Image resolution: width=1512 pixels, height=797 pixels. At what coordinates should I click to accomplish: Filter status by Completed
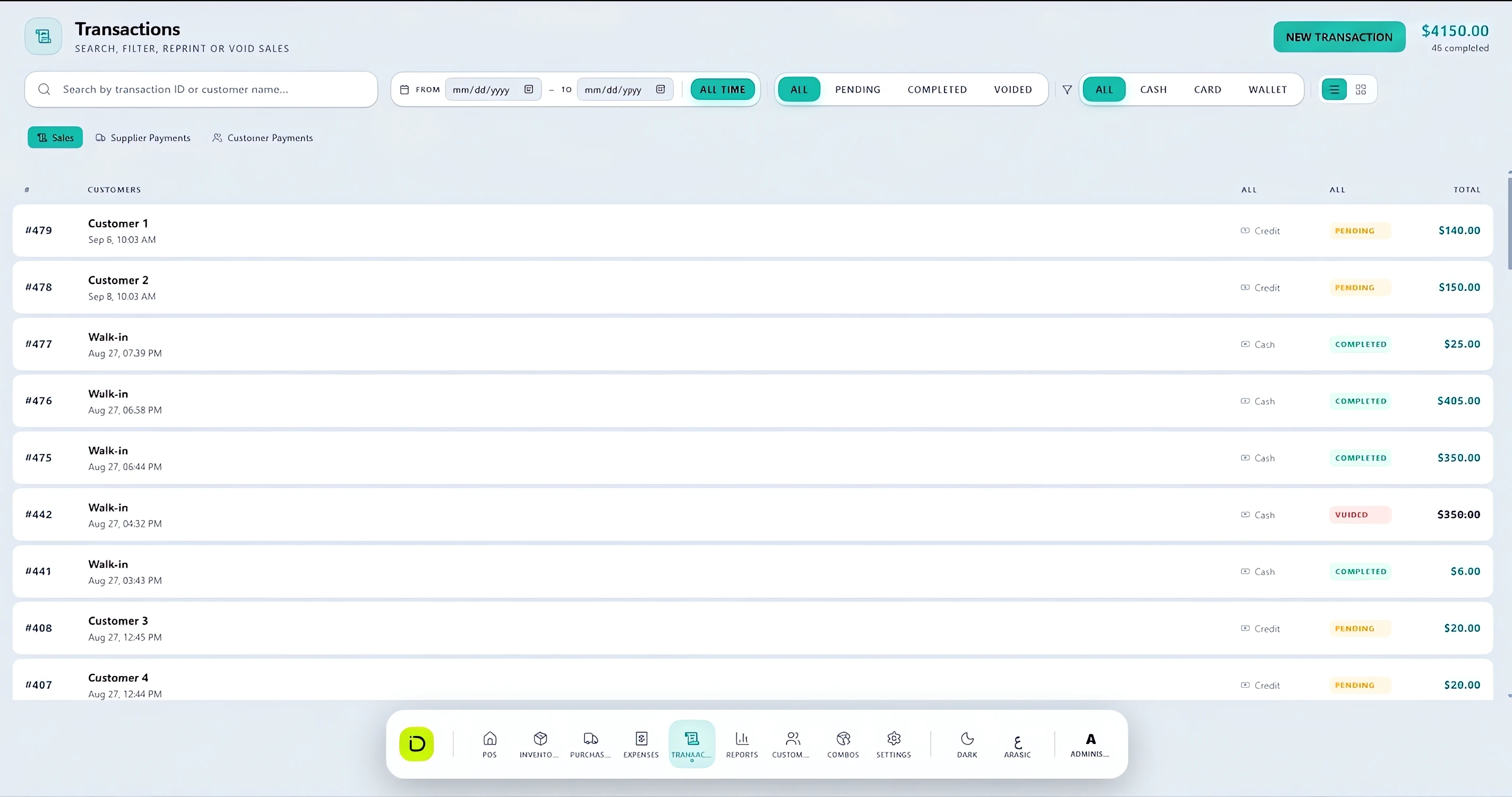[x=938, y=89]
